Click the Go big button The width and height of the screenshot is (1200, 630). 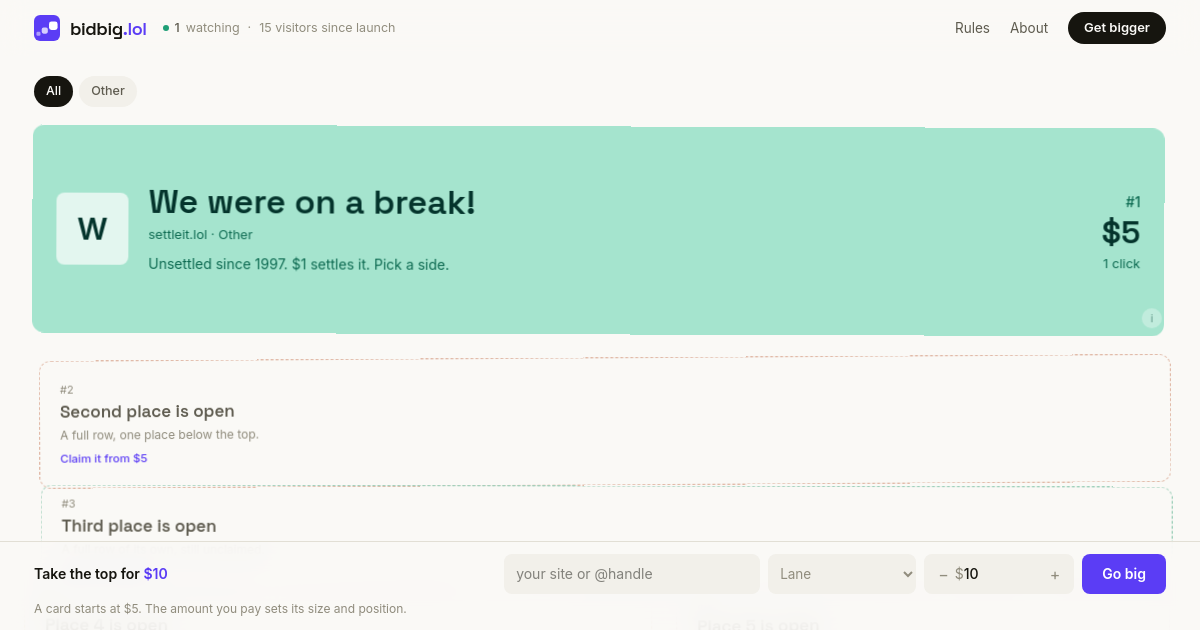1124,574
